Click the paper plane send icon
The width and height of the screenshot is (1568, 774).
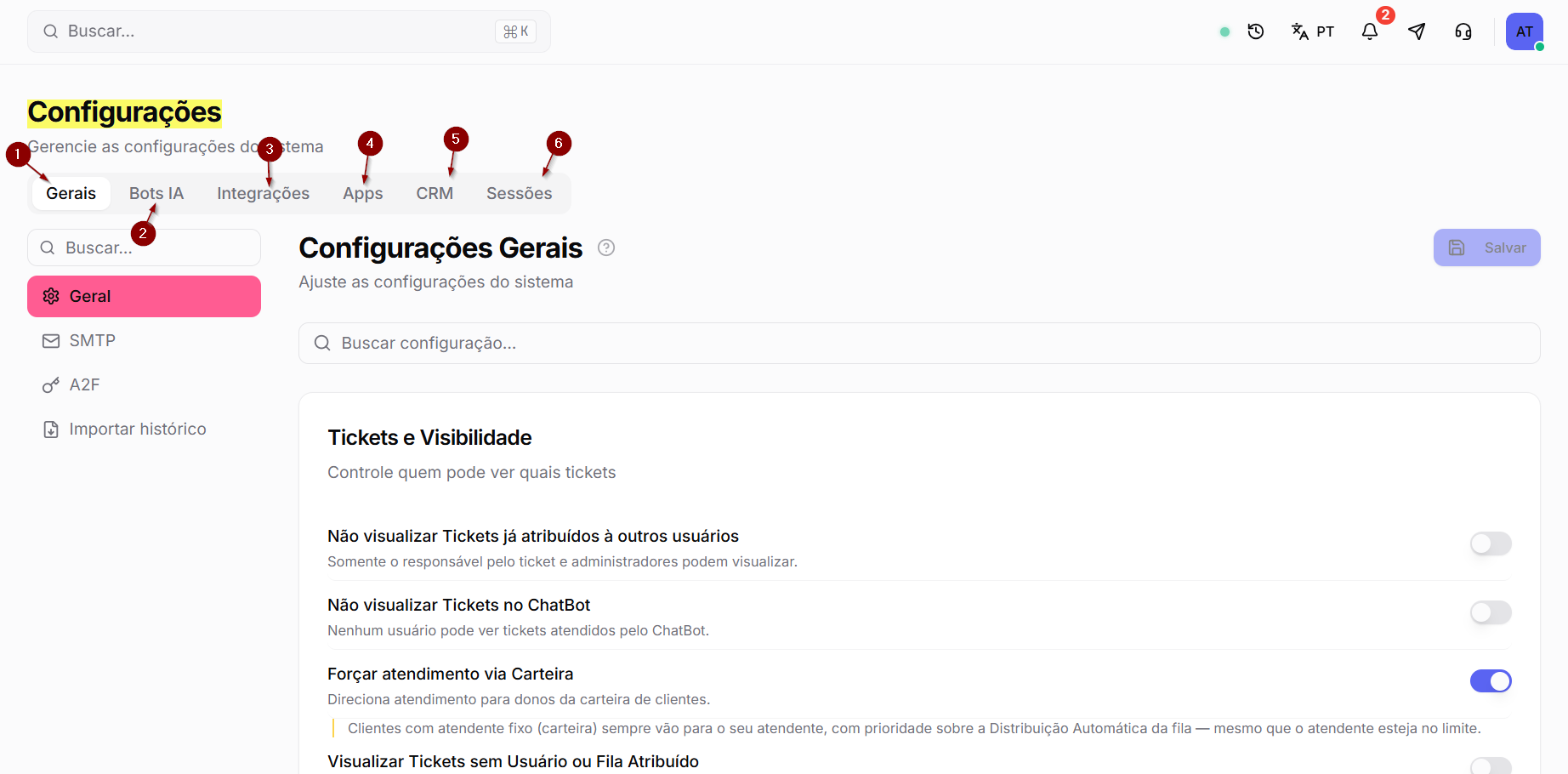(1417, 31)
